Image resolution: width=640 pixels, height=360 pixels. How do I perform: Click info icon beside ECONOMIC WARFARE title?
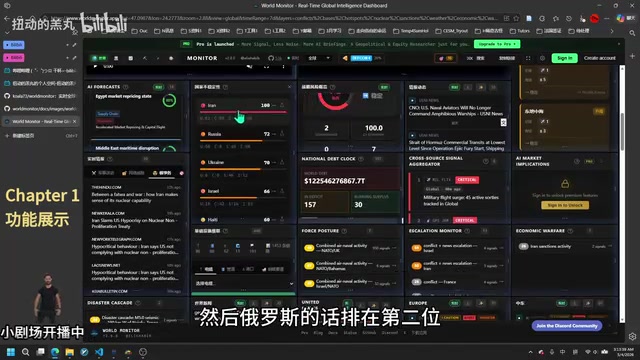pos(570,231)
